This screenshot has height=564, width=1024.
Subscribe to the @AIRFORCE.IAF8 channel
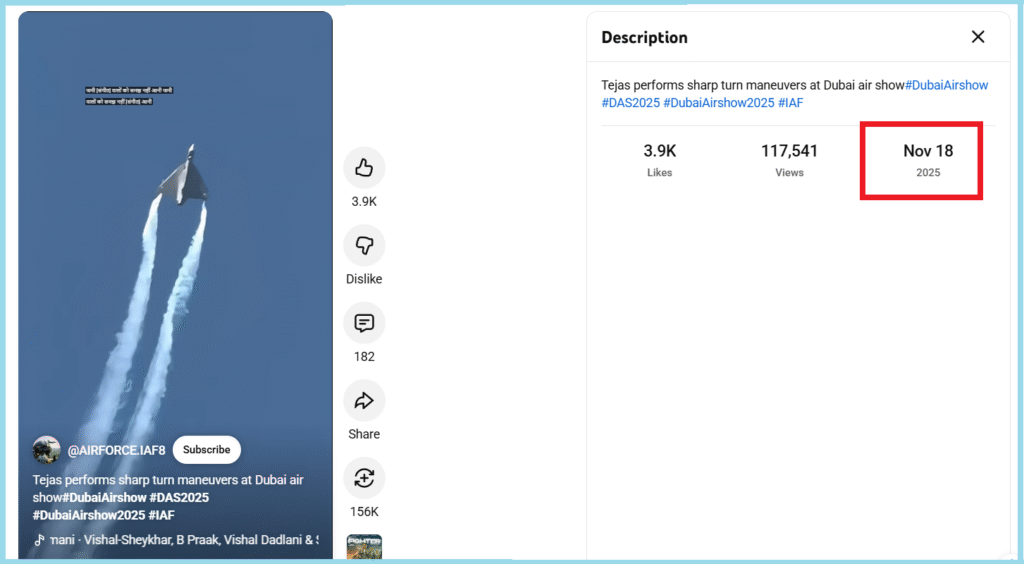(x=207, y=450)
